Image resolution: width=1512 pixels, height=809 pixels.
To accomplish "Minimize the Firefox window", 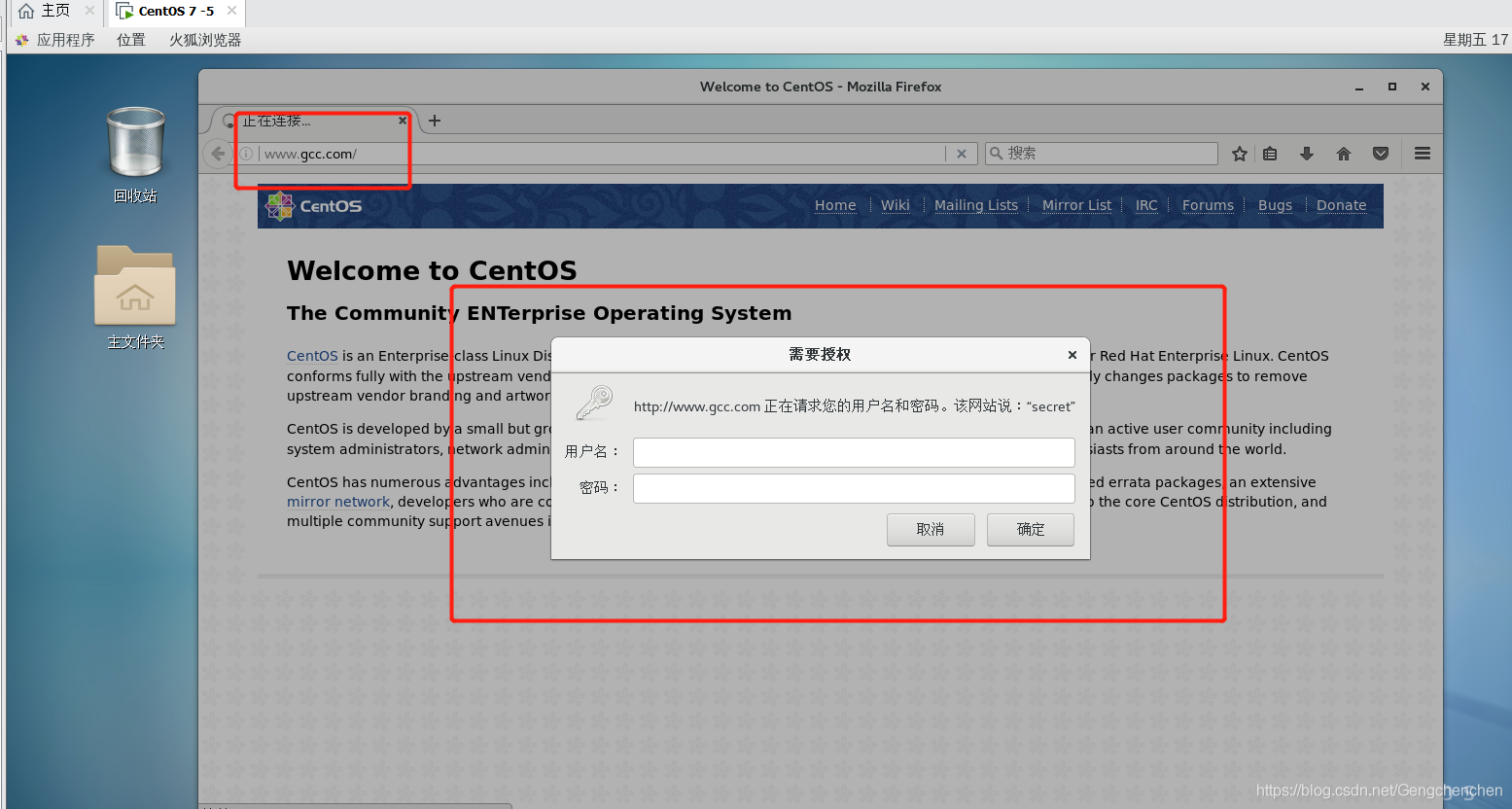I will click(1359, 88).
